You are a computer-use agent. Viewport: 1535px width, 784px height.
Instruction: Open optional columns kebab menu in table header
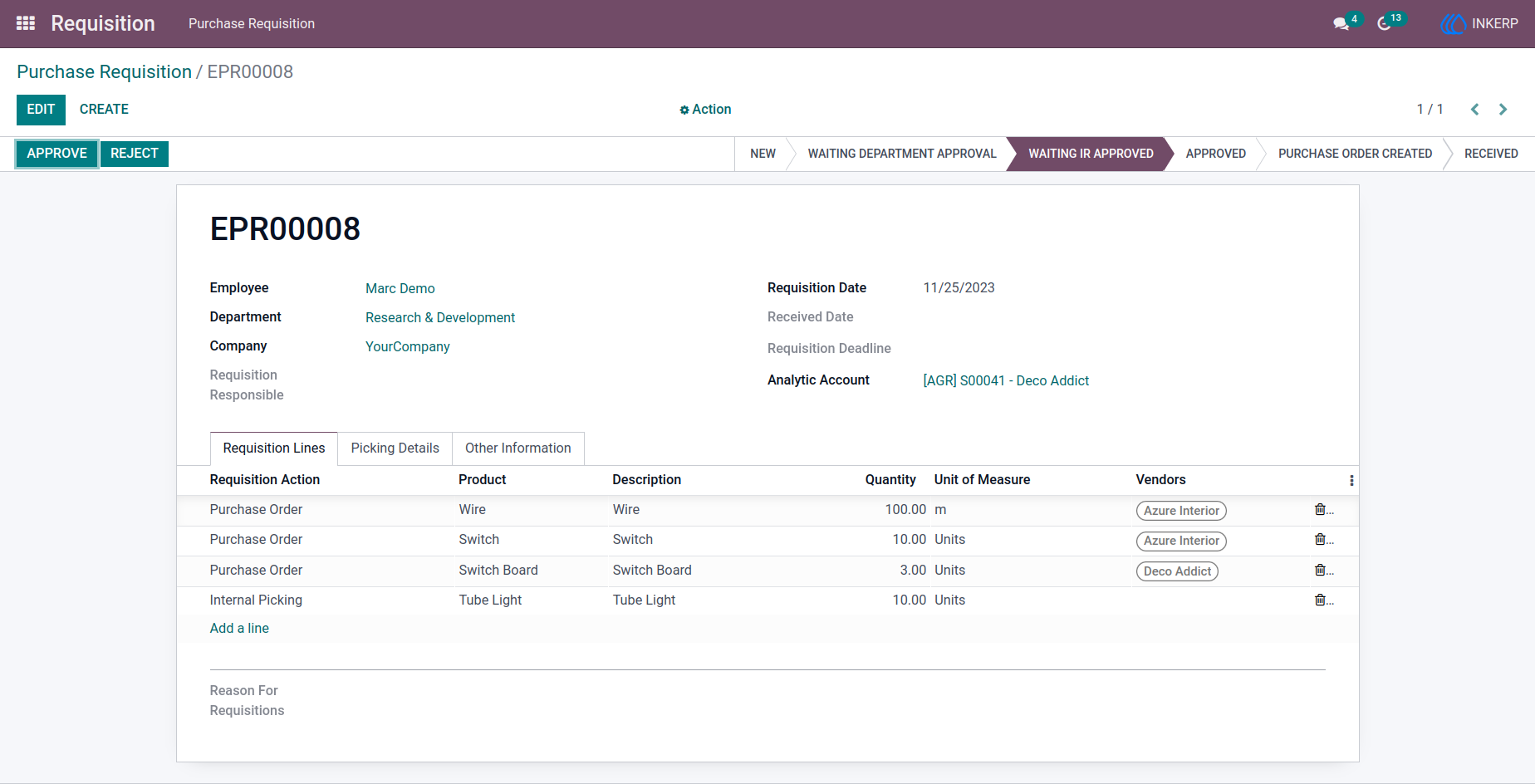[1351, 480]
